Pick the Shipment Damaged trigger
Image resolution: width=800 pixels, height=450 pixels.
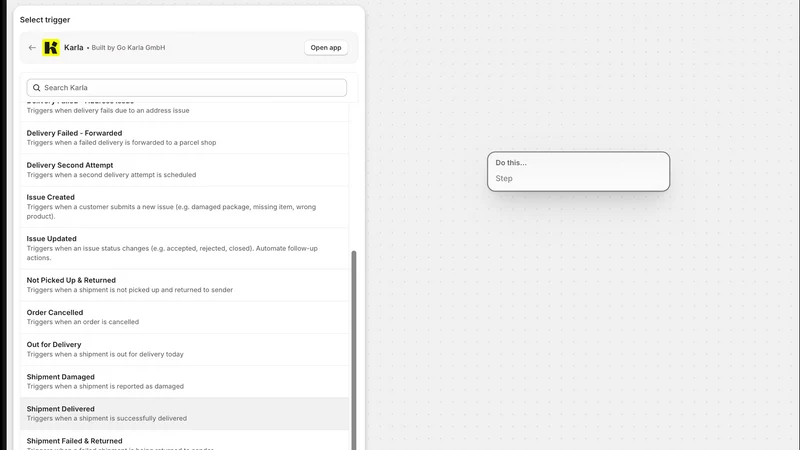click(184, 381)
